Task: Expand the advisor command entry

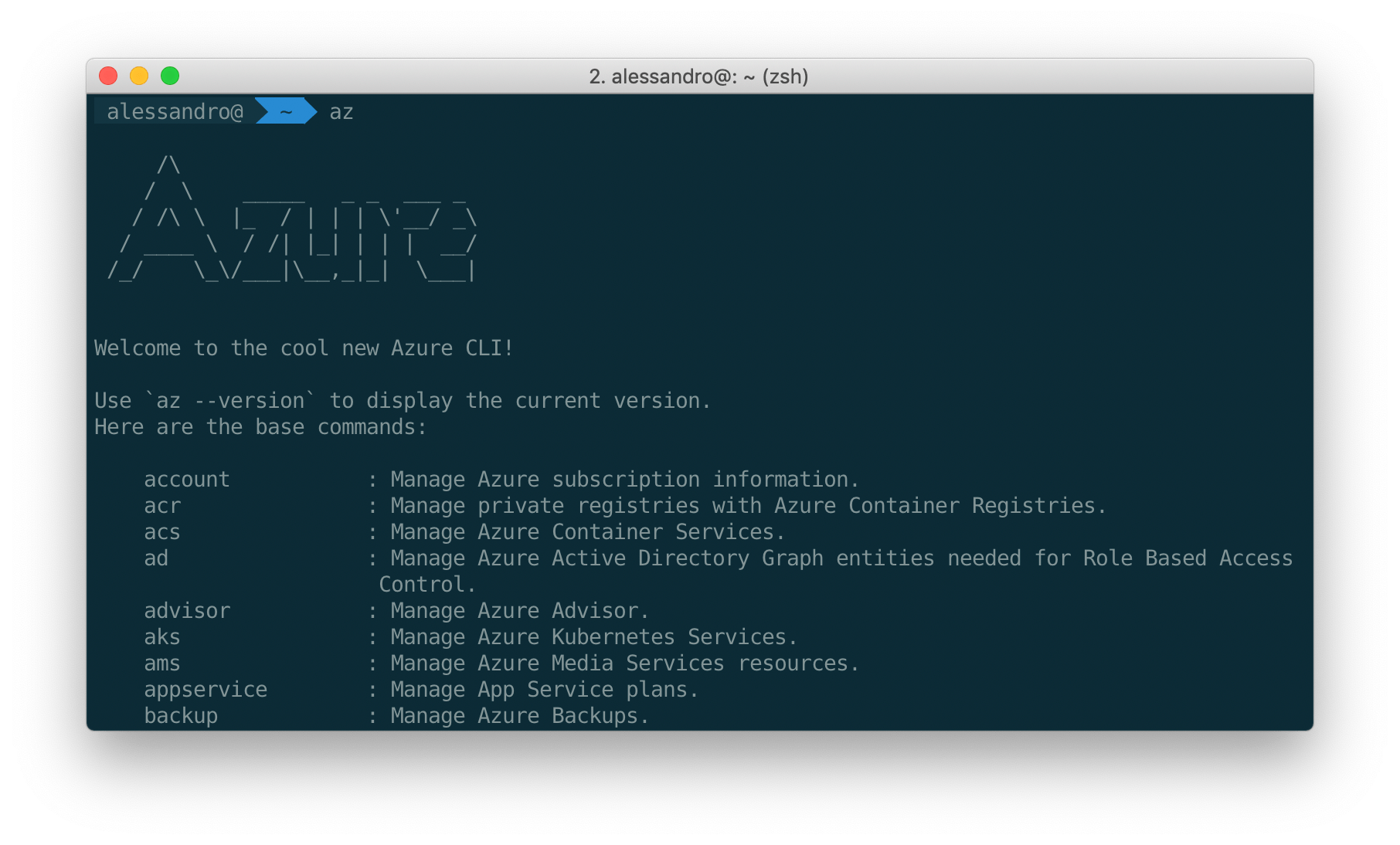Action: click(186, 610)
